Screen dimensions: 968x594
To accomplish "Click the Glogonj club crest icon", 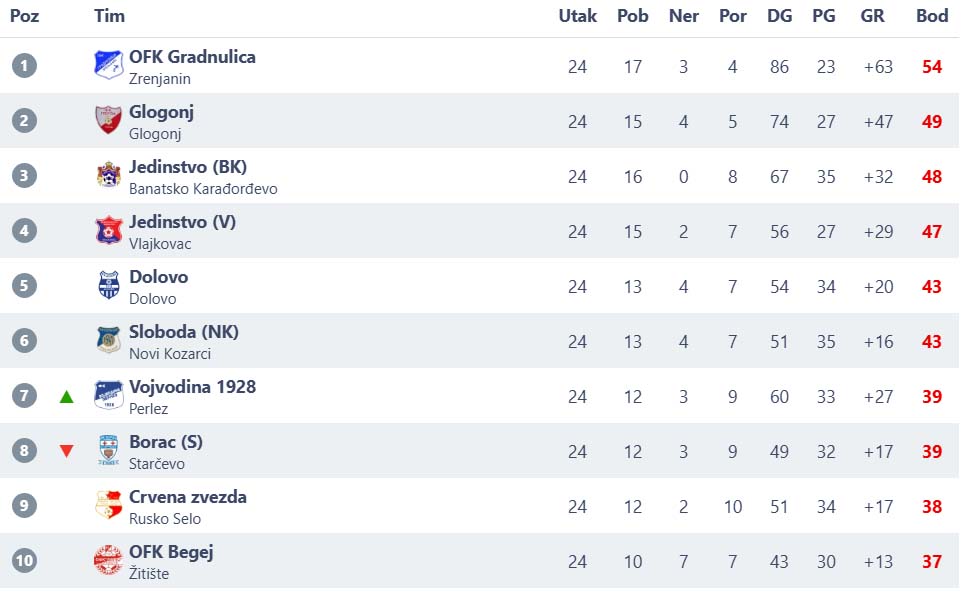I will pos(108,120).
